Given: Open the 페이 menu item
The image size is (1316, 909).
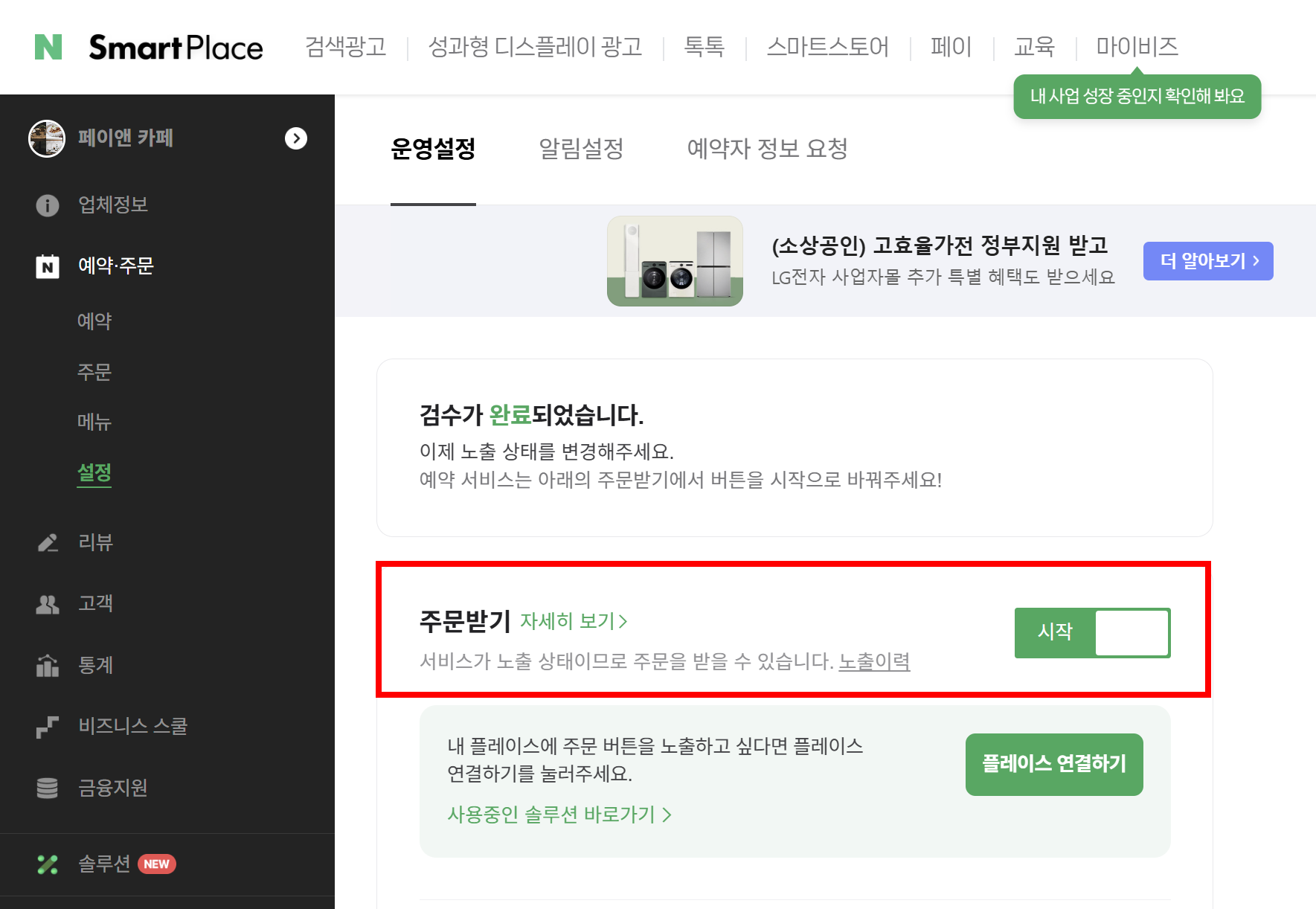Looking at the screenshot, I should [951, 47].
